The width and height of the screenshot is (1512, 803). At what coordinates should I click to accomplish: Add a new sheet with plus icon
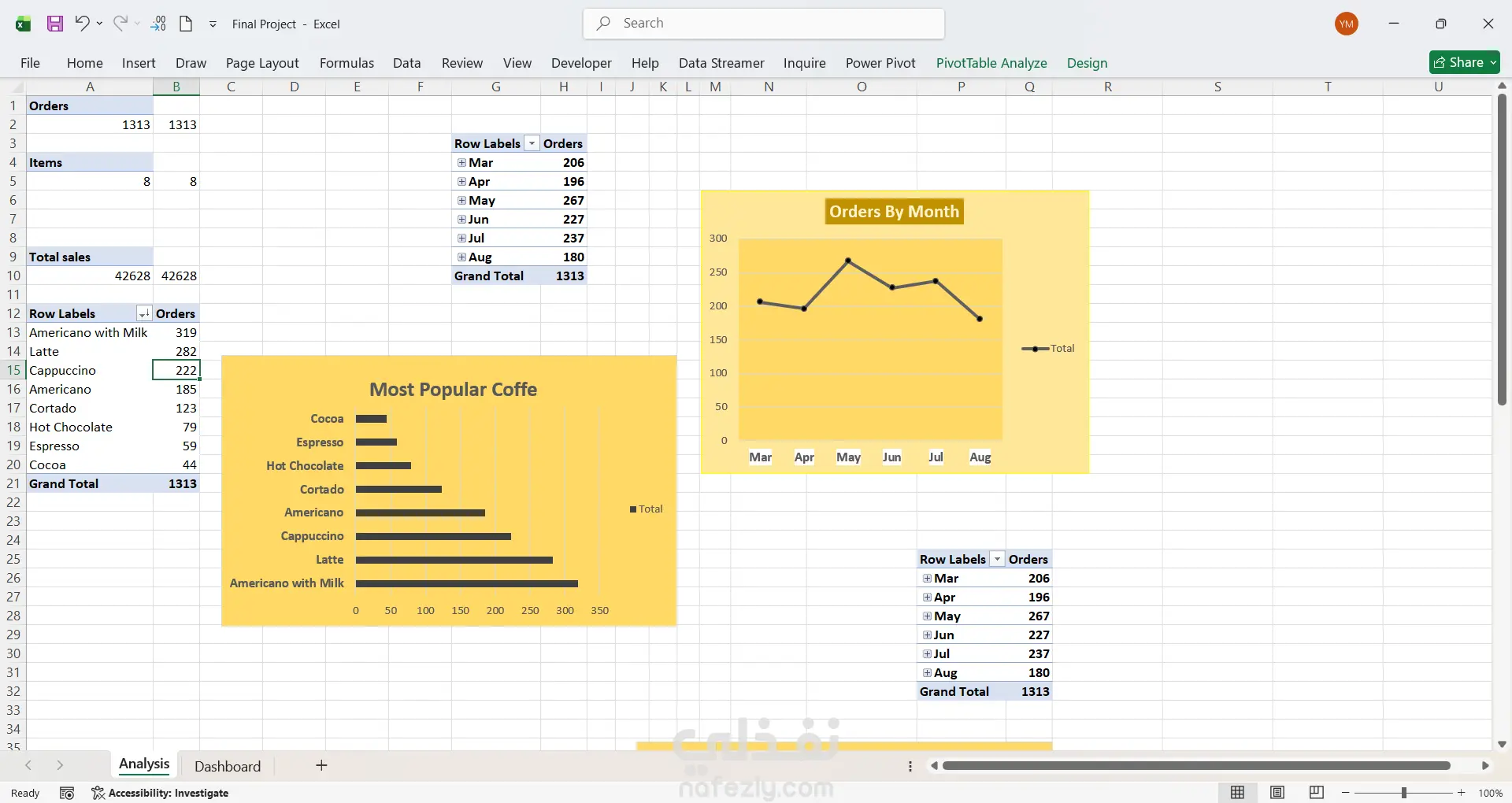click(321, 765)
